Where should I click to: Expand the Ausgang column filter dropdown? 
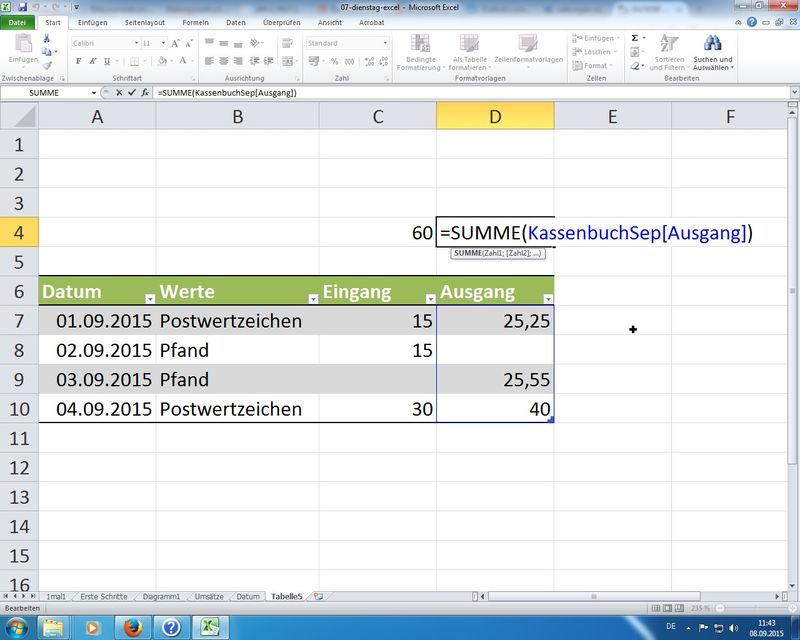point(547,299)
